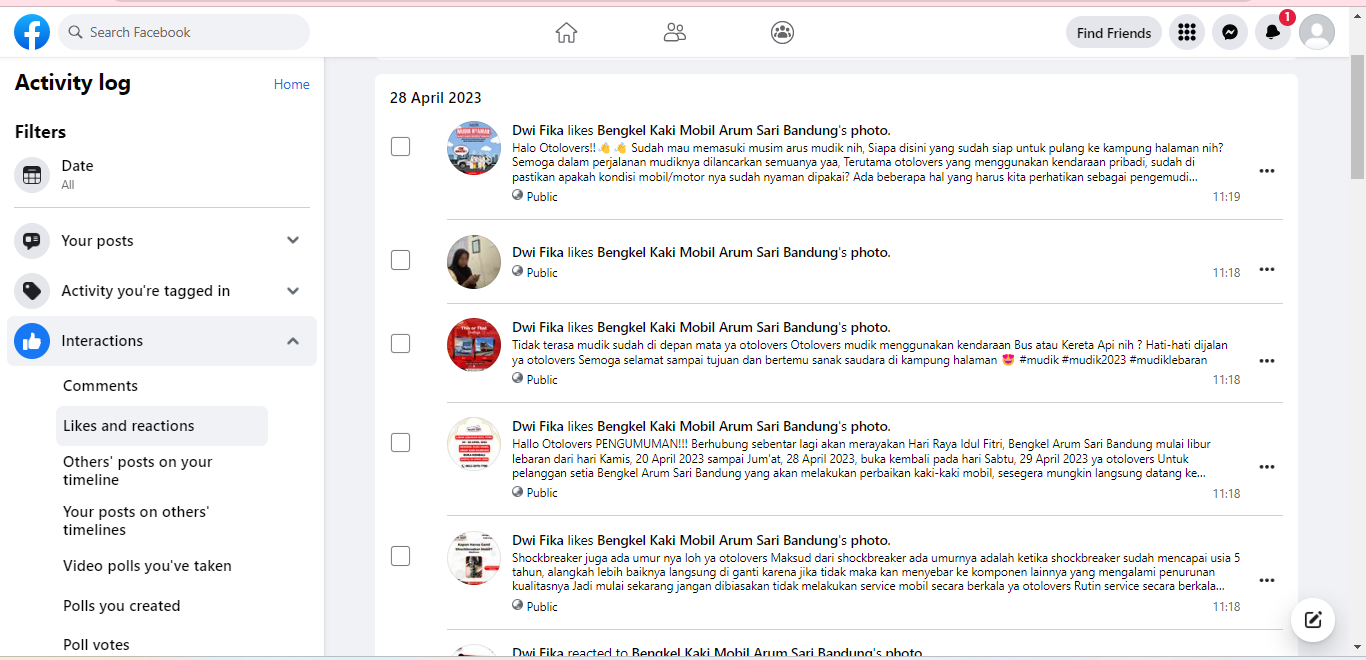Image resolution: width=1366 pixels, height=660 pixels.
Task: Click the page vertical scrollbar thumb
Action: tap(1357, 115)
